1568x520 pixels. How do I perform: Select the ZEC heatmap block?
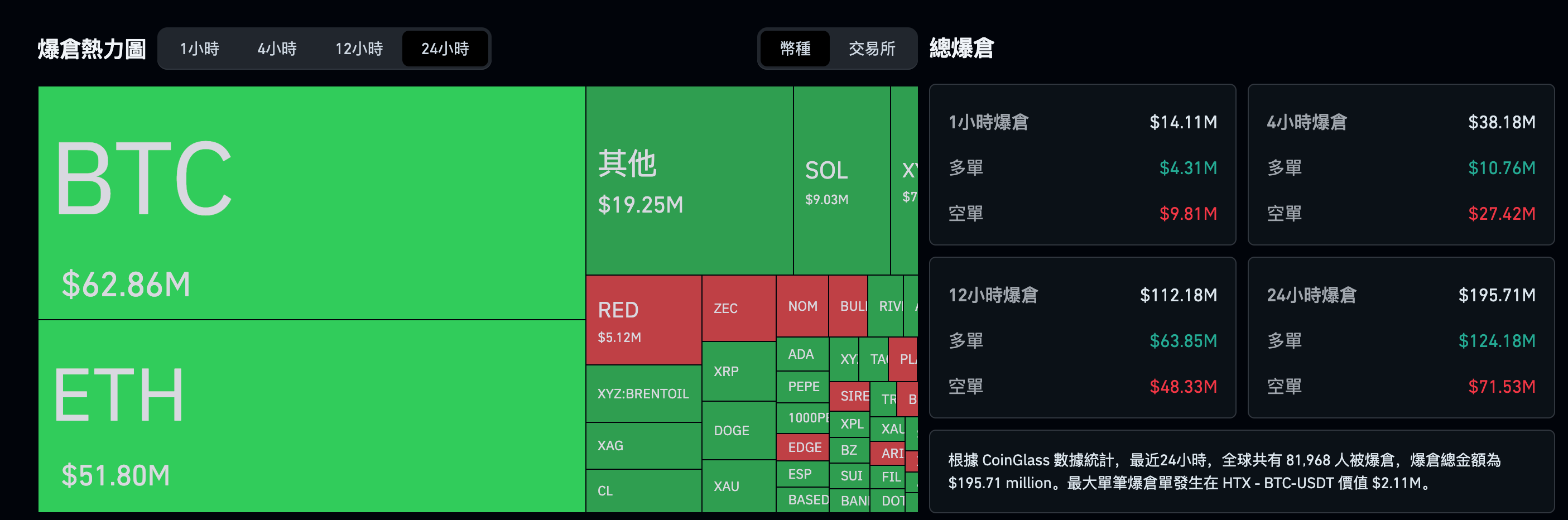tap(738, 308)
